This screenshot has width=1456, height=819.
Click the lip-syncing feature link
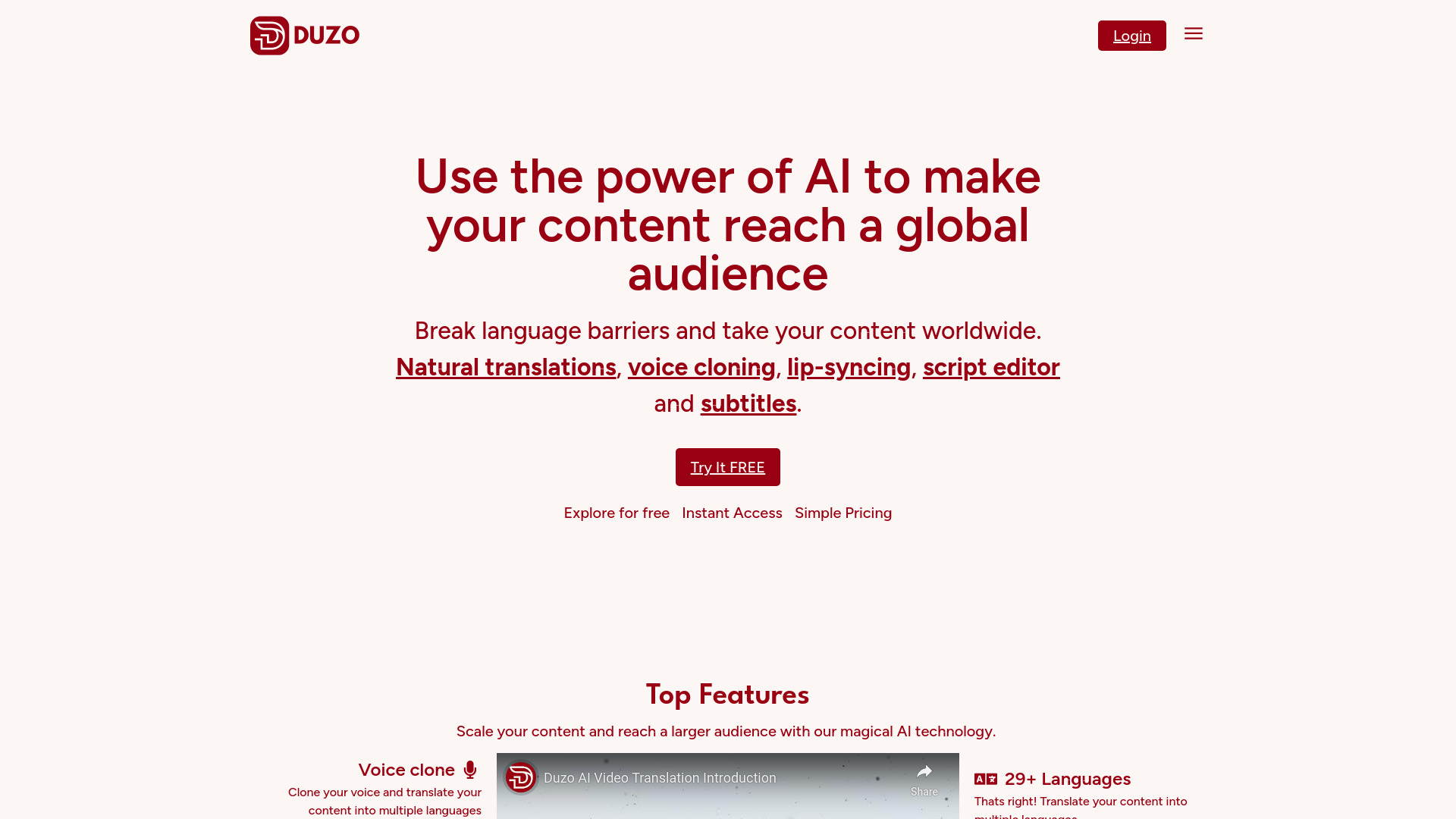[849, 367]
